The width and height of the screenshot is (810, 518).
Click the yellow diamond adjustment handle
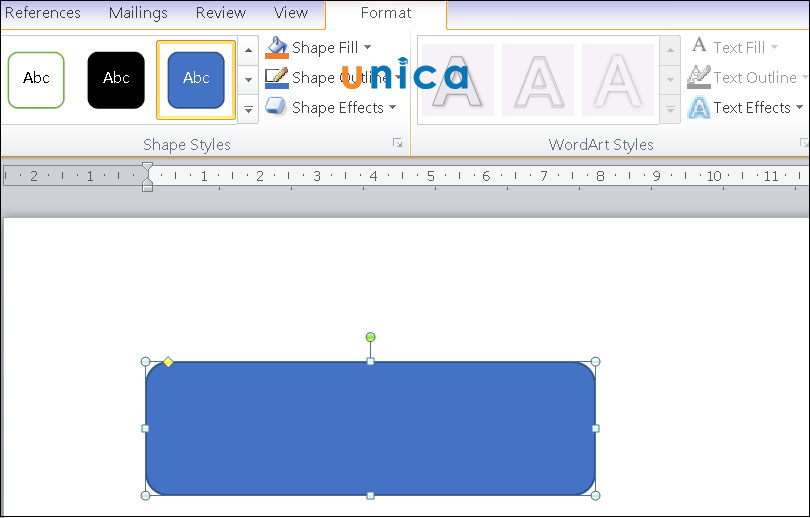(168, 362)
